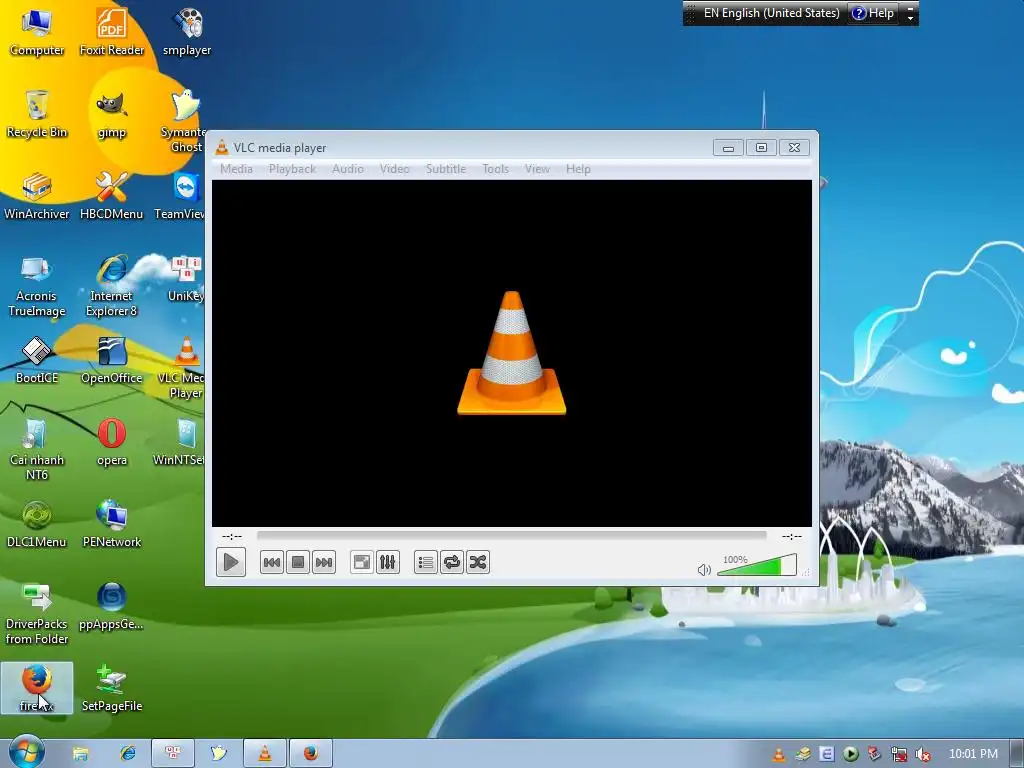
Task: Show VLC extended settings equalizer icon
Action: (x=388, y=562)
